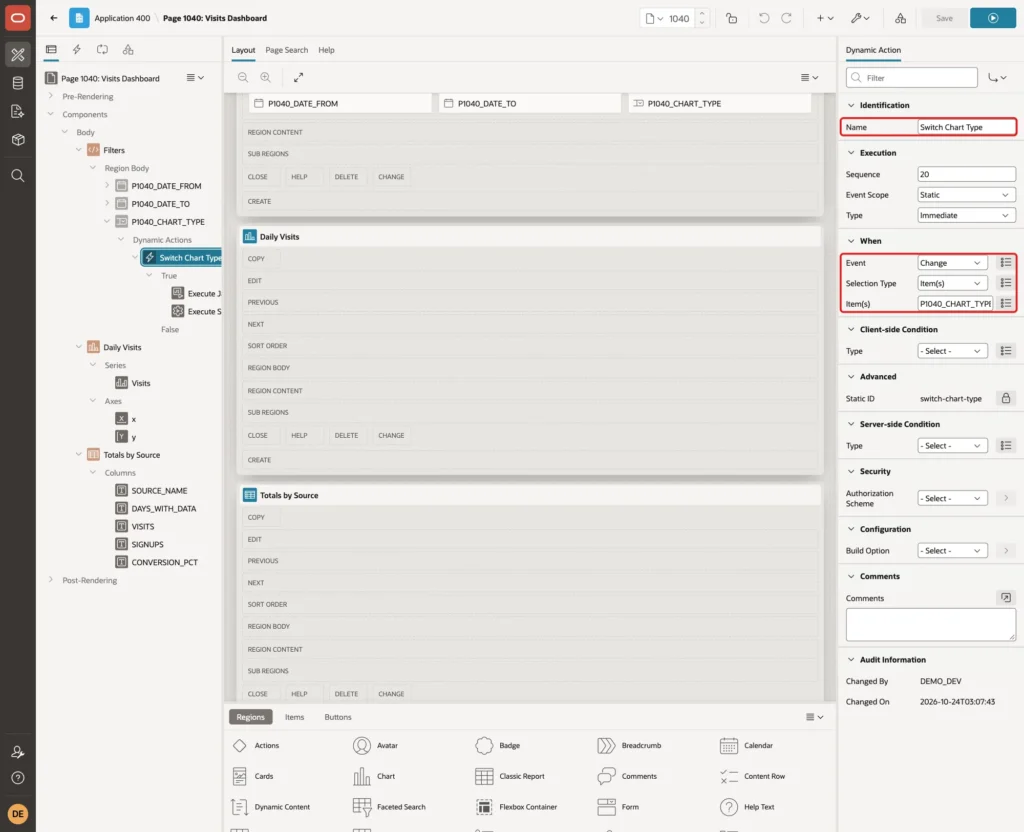Click the Save button
This screenshot has height=832, width=1024.
(944, 18)
